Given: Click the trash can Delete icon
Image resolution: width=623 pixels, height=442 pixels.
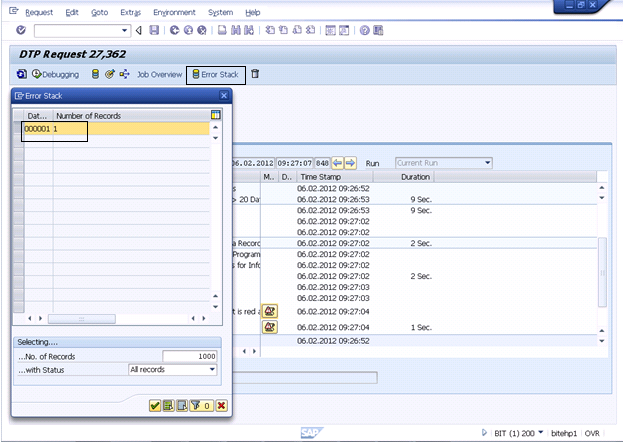Looking at the screenshot, I should (x=255, y=74).
